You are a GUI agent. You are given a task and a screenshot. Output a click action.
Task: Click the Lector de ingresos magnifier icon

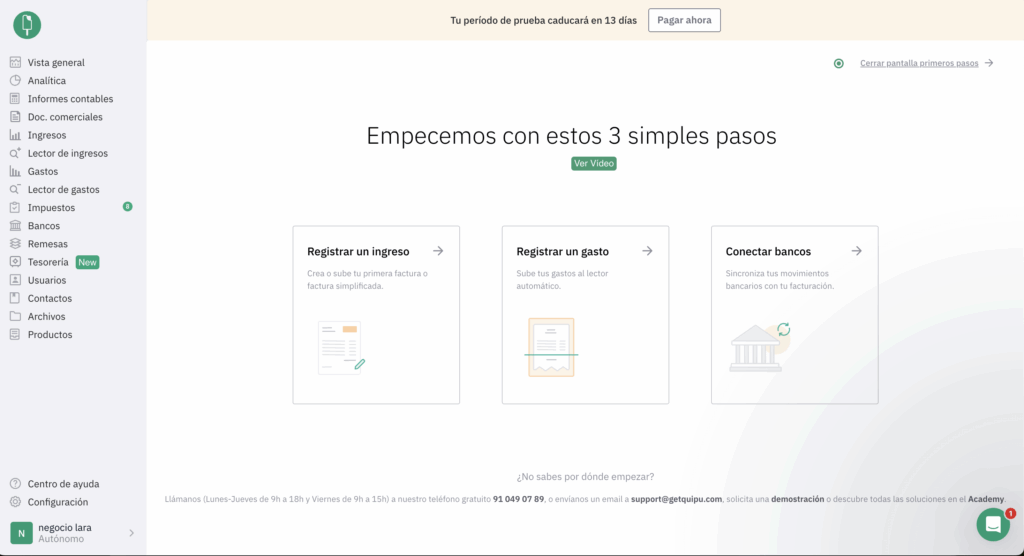coord(15,153)
